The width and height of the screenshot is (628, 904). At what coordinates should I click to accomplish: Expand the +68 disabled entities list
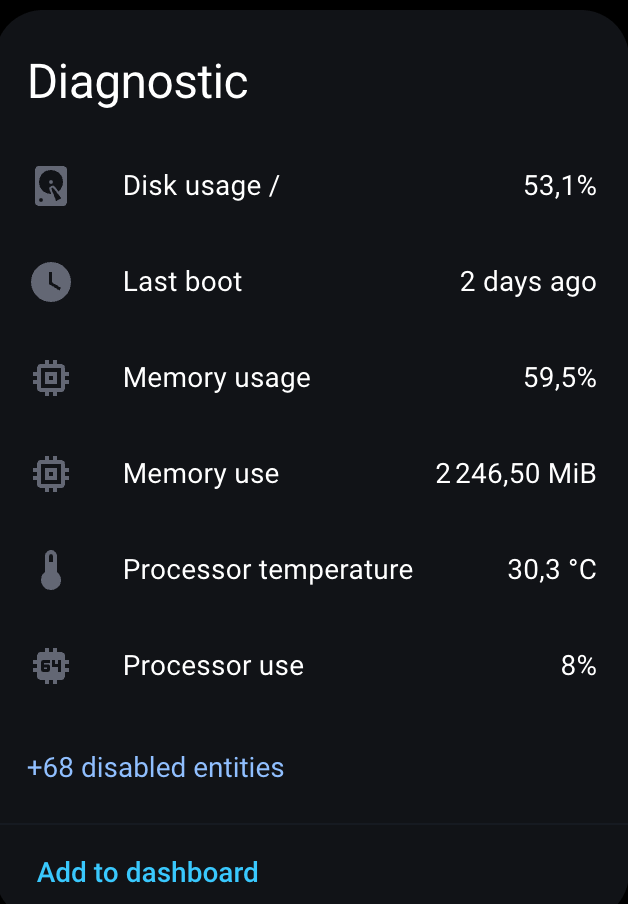(x=156, y=768)
